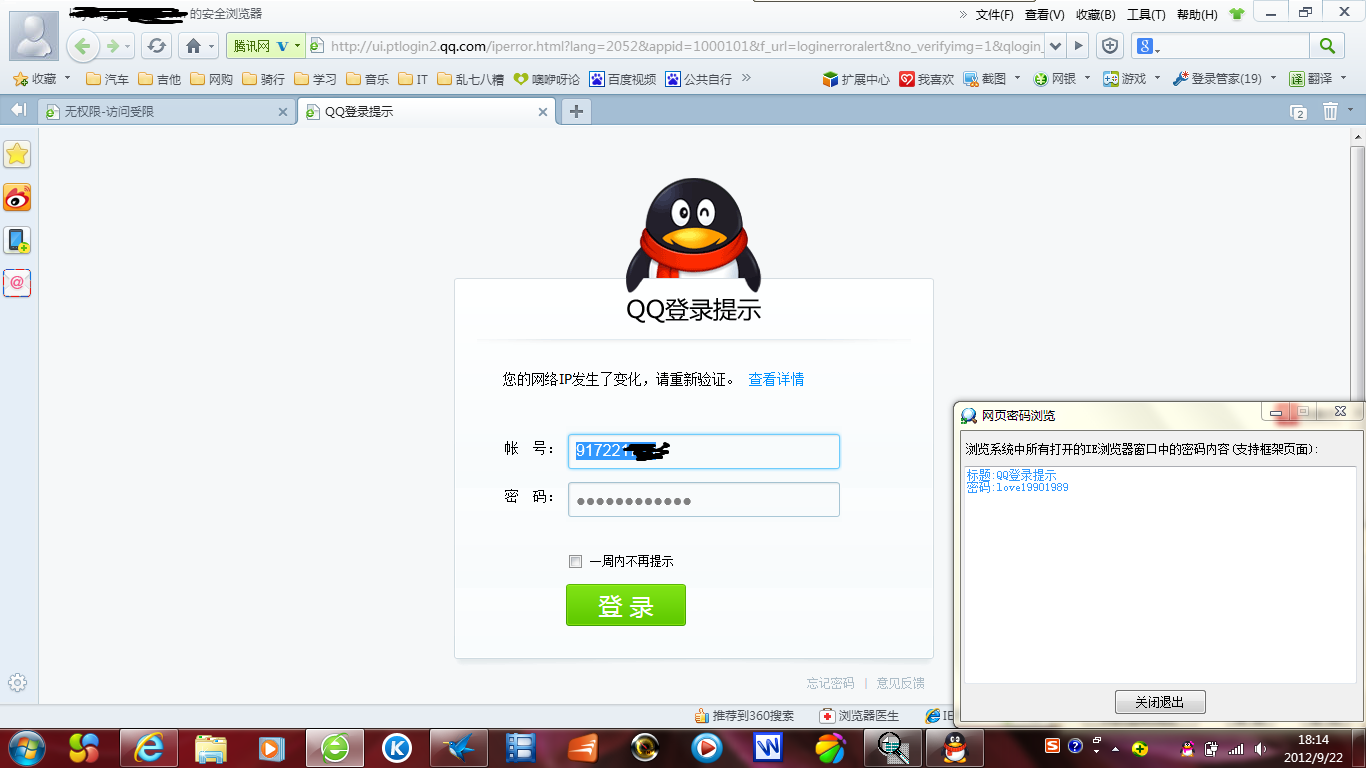Collapse the sidebar with the left arrow icon
1366x768 pixels.
click(18, 110)
